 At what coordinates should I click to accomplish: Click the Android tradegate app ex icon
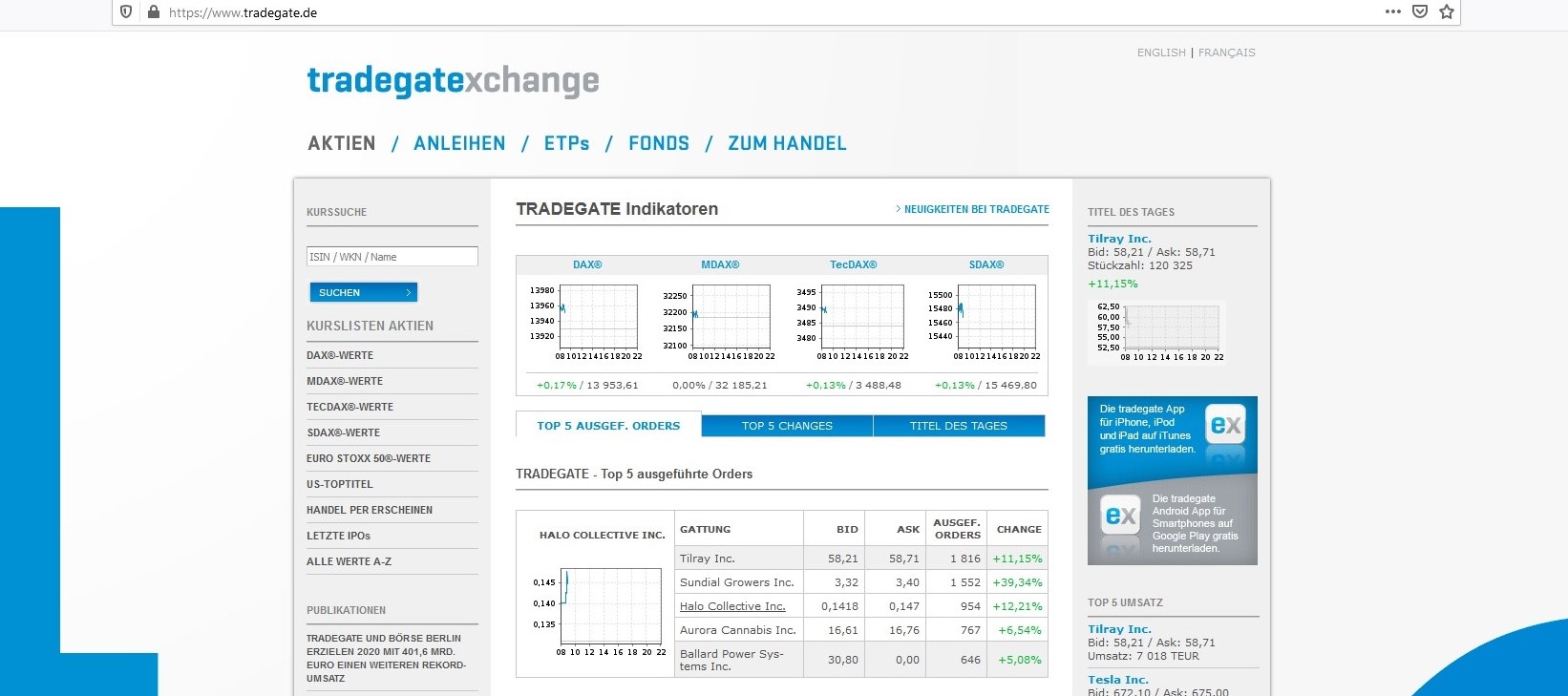tap(1121, 517)
